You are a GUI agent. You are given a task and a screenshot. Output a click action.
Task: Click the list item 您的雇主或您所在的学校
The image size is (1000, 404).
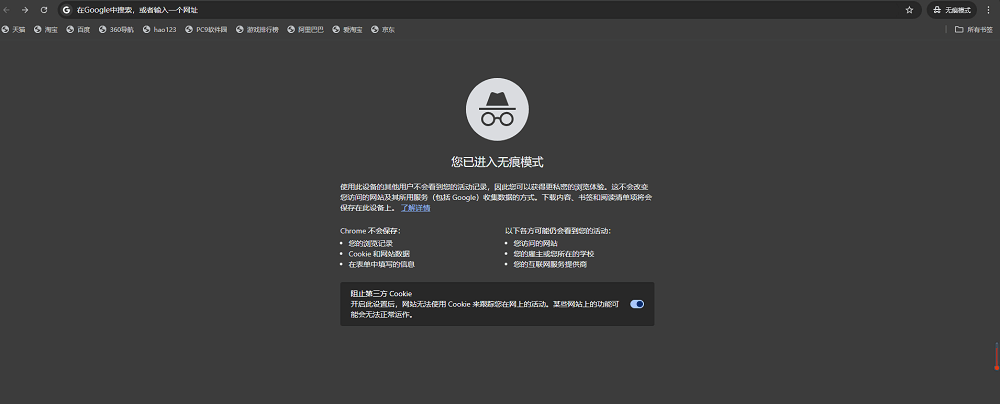pyautogui.click(x=554, y=253)
